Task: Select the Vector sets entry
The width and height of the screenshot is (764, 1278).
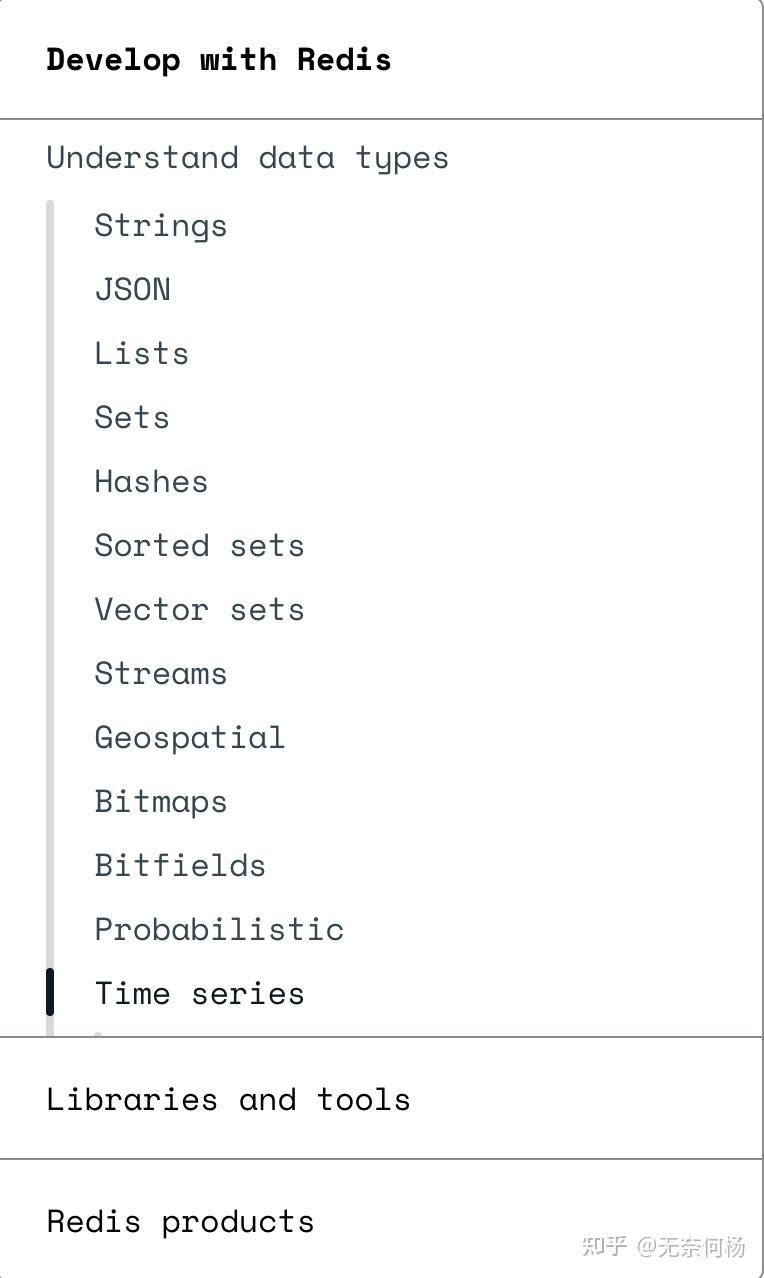Action: 199,609
